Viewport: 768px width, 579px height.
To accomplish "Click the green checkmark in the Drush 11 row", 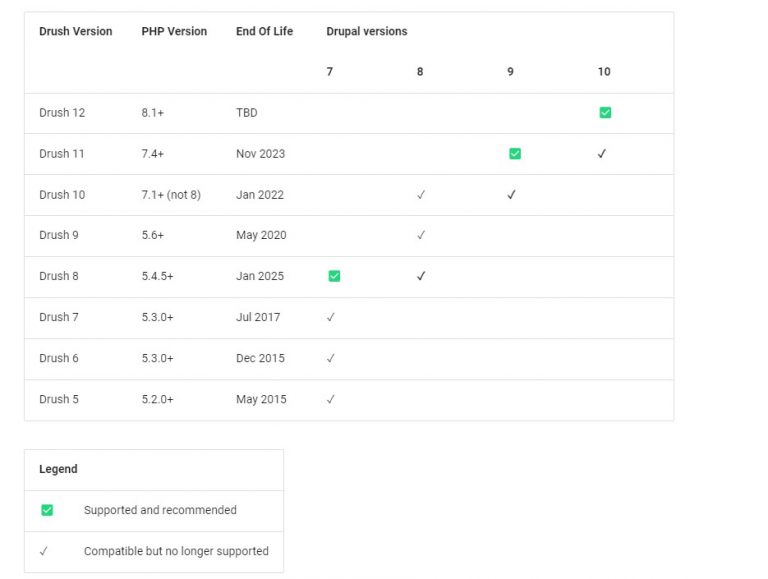I will [x=515, y=154].
